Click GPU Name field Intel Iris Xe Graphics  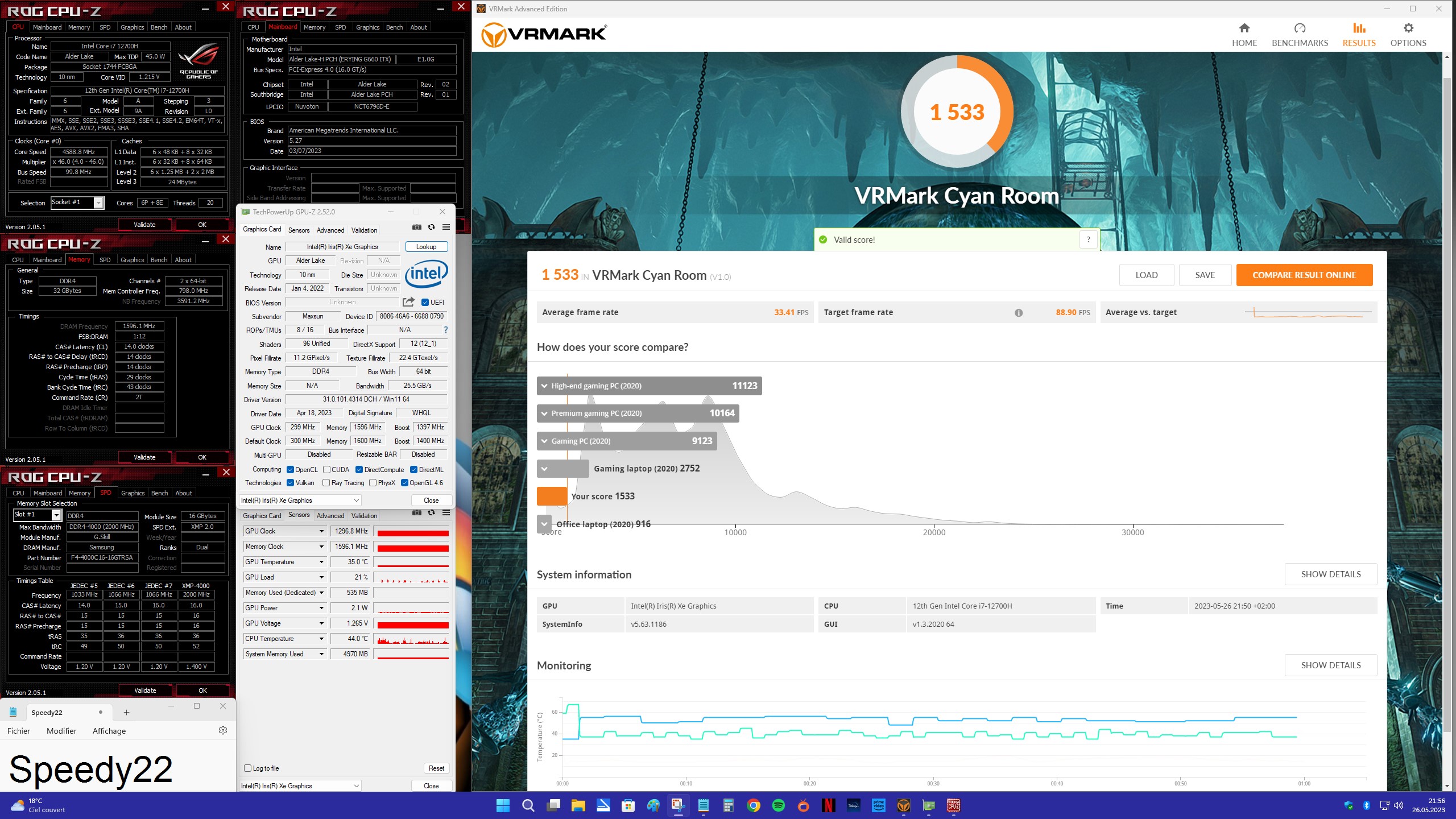(x=342, y=247)
